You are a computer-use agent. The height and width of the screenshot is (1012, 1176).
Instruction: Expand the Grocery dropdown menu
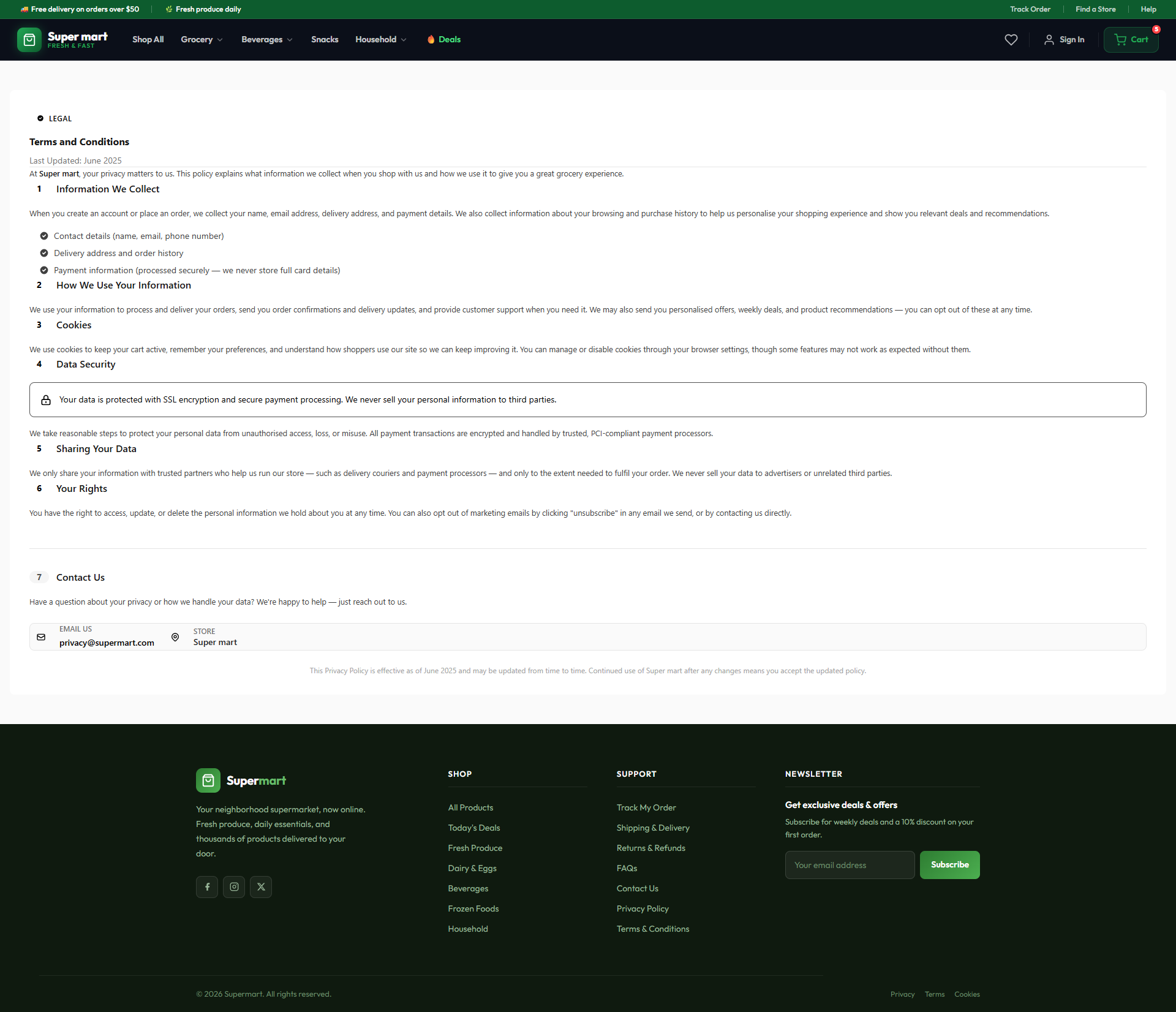(202, 40)
